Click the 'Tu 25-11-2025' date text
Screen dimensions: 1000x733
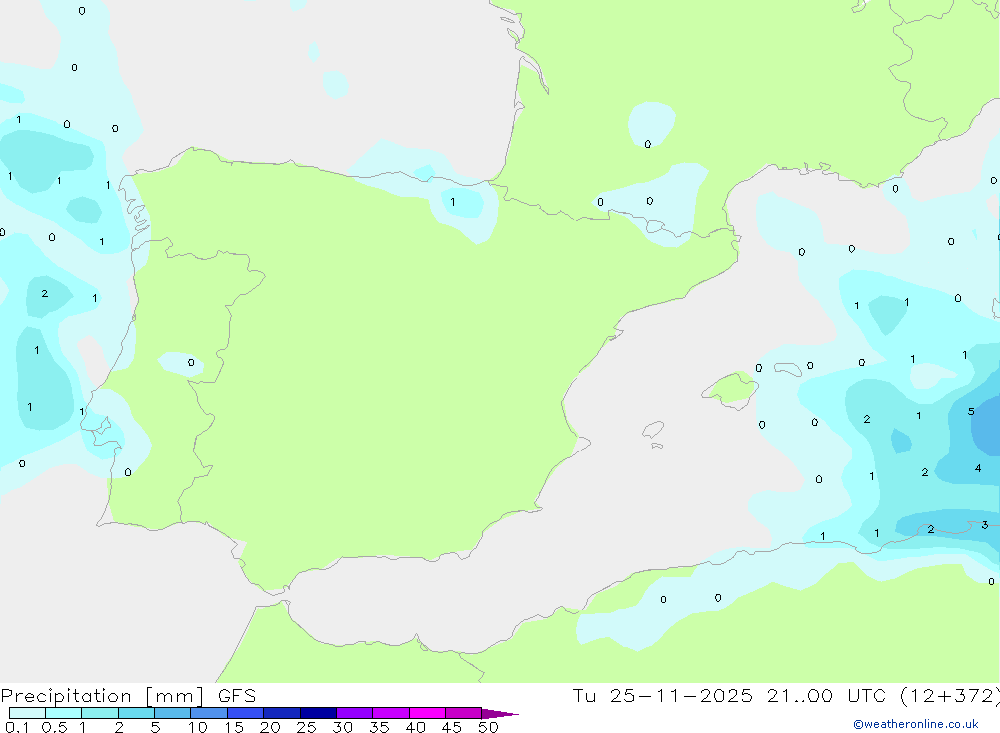pos(663,696)
